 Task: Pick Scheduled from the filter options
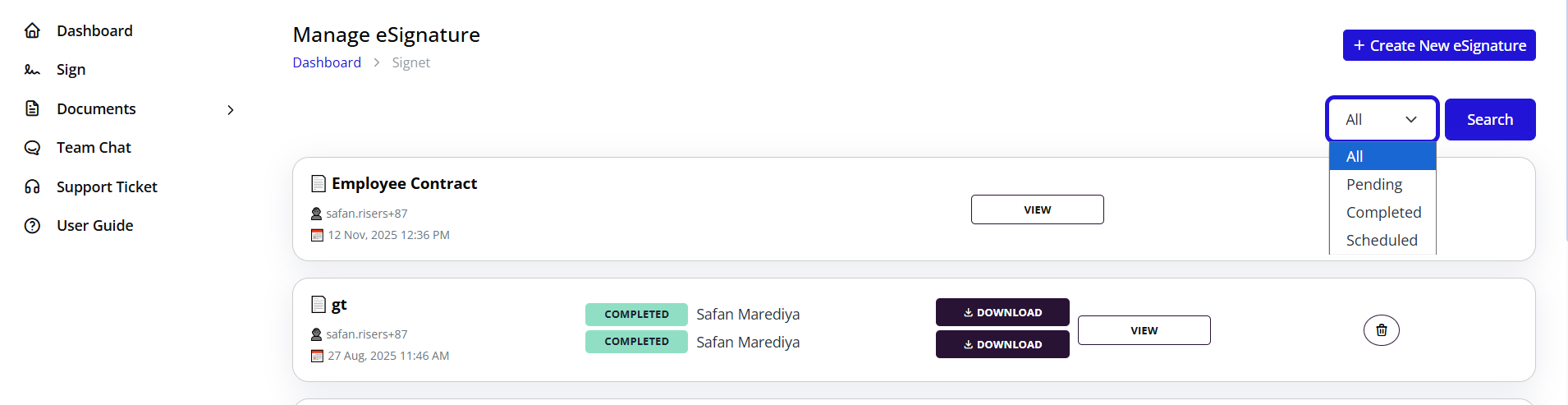pyautogui.click(x=1382, y=241)
